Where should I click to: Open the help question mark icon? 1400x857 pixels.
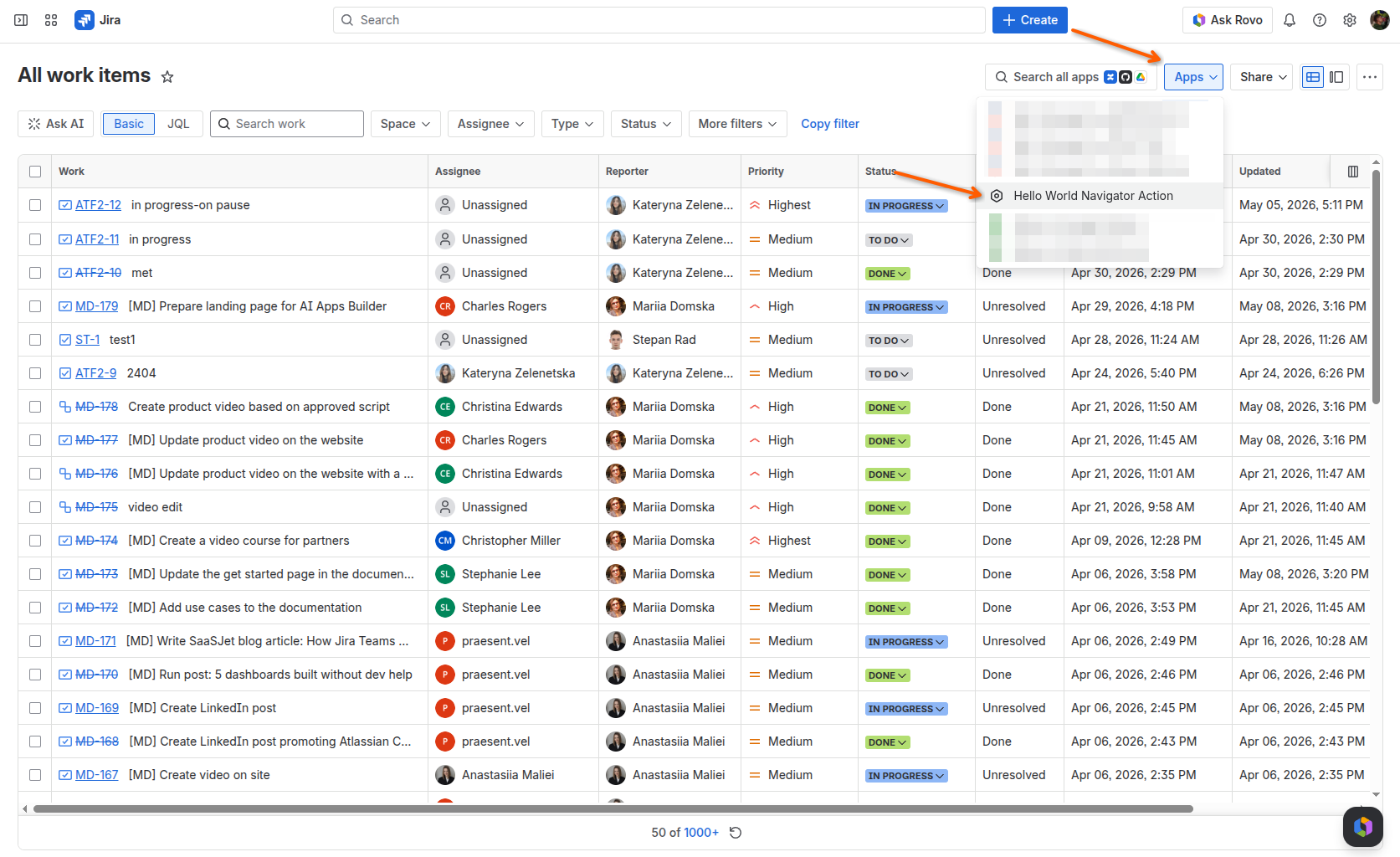(1320, 20)
